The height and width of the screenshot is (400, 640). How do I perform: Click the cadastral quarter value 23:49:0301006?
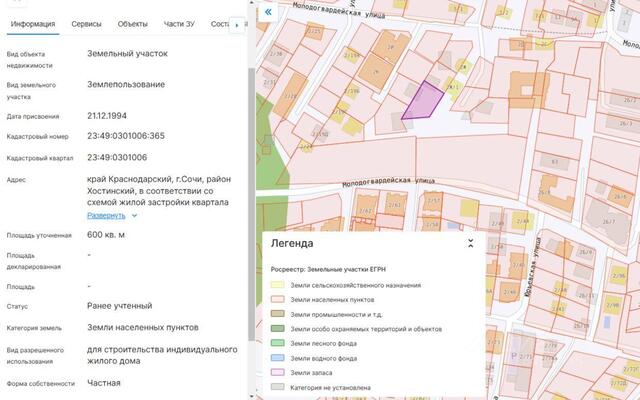coord(117,157)
